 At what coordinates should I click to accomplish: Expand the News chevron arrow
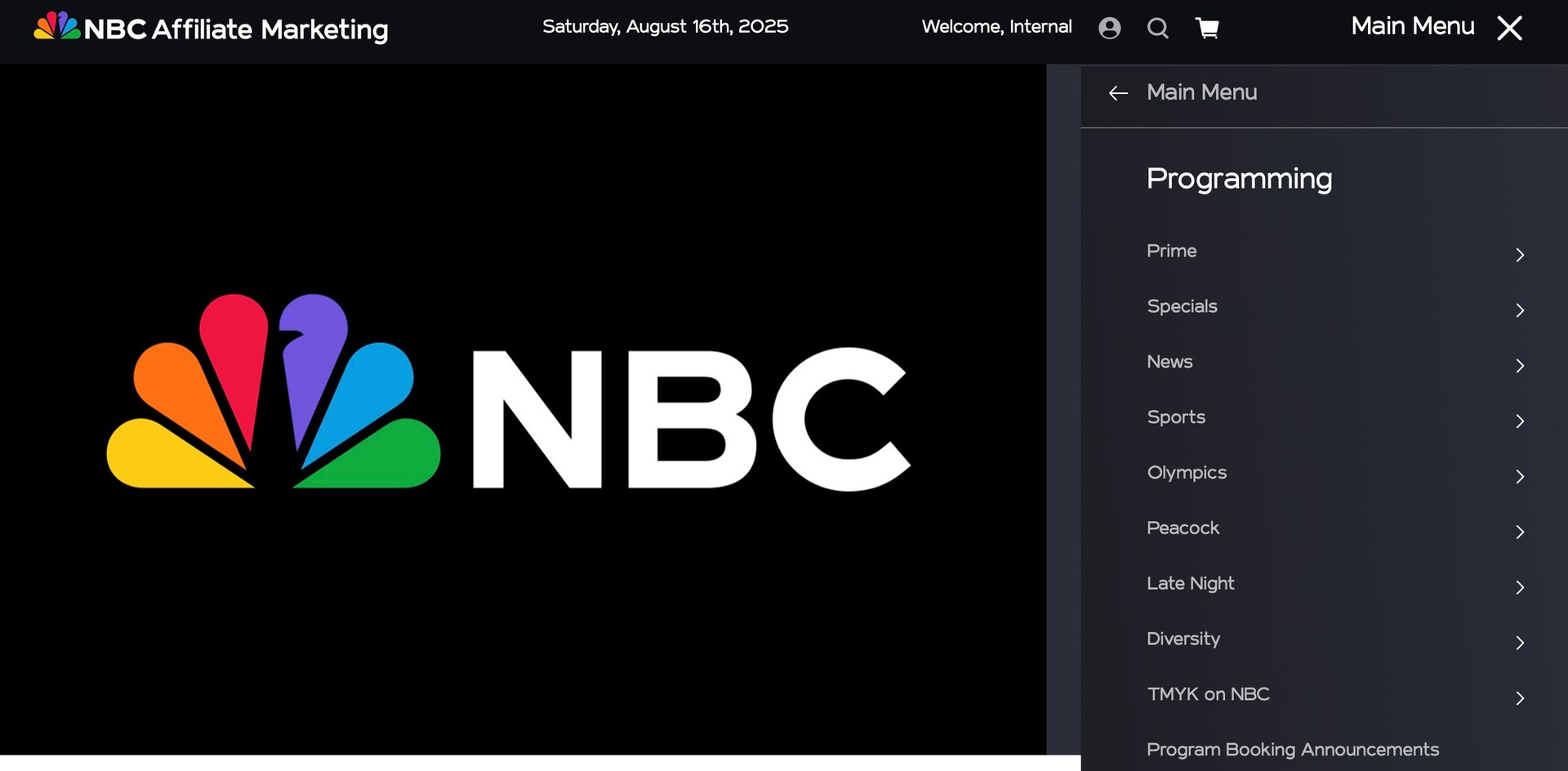coord(1520,366)
